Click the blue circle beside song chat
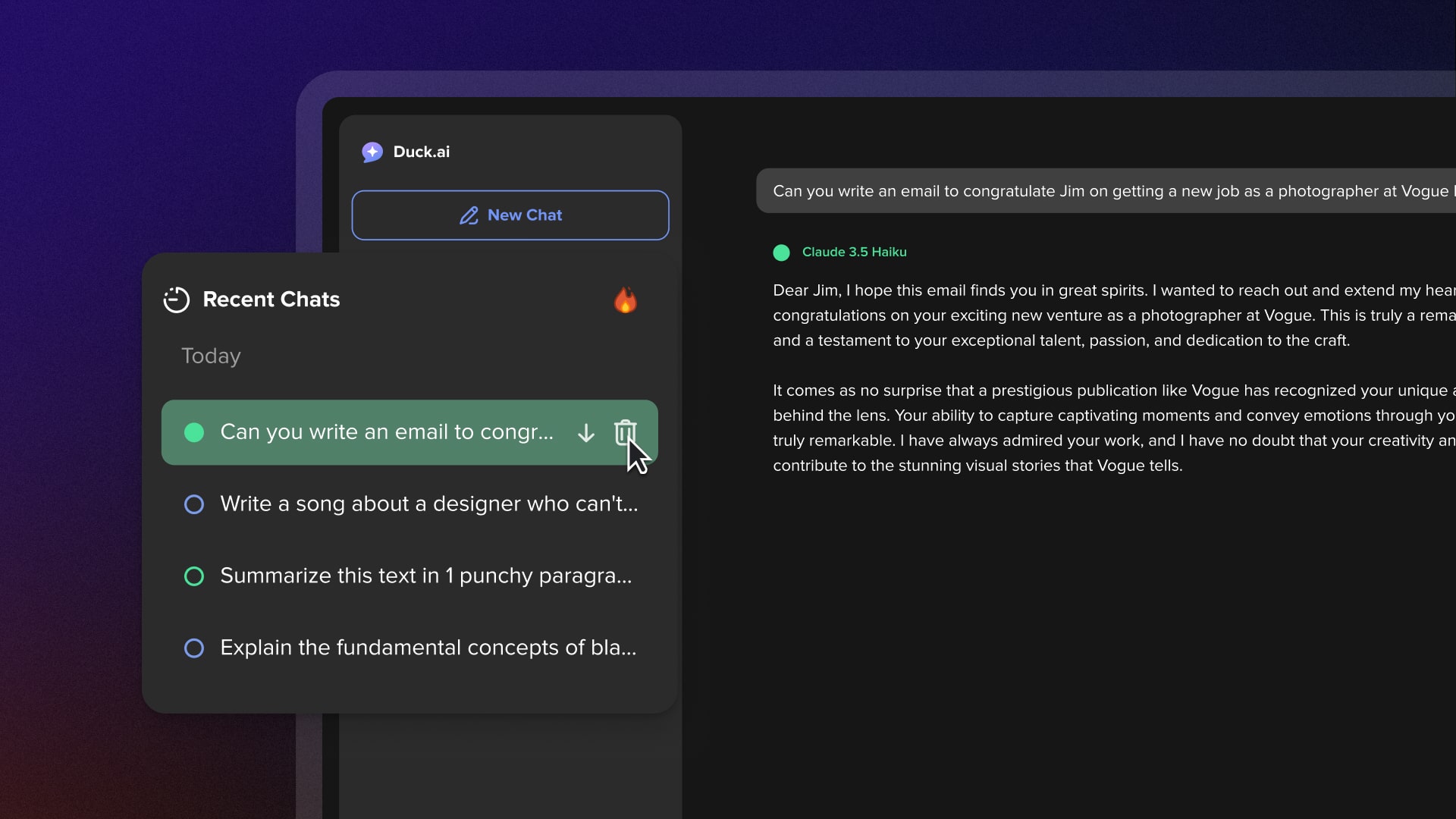Screen dimensions: 1456x819 coord(194,504)
